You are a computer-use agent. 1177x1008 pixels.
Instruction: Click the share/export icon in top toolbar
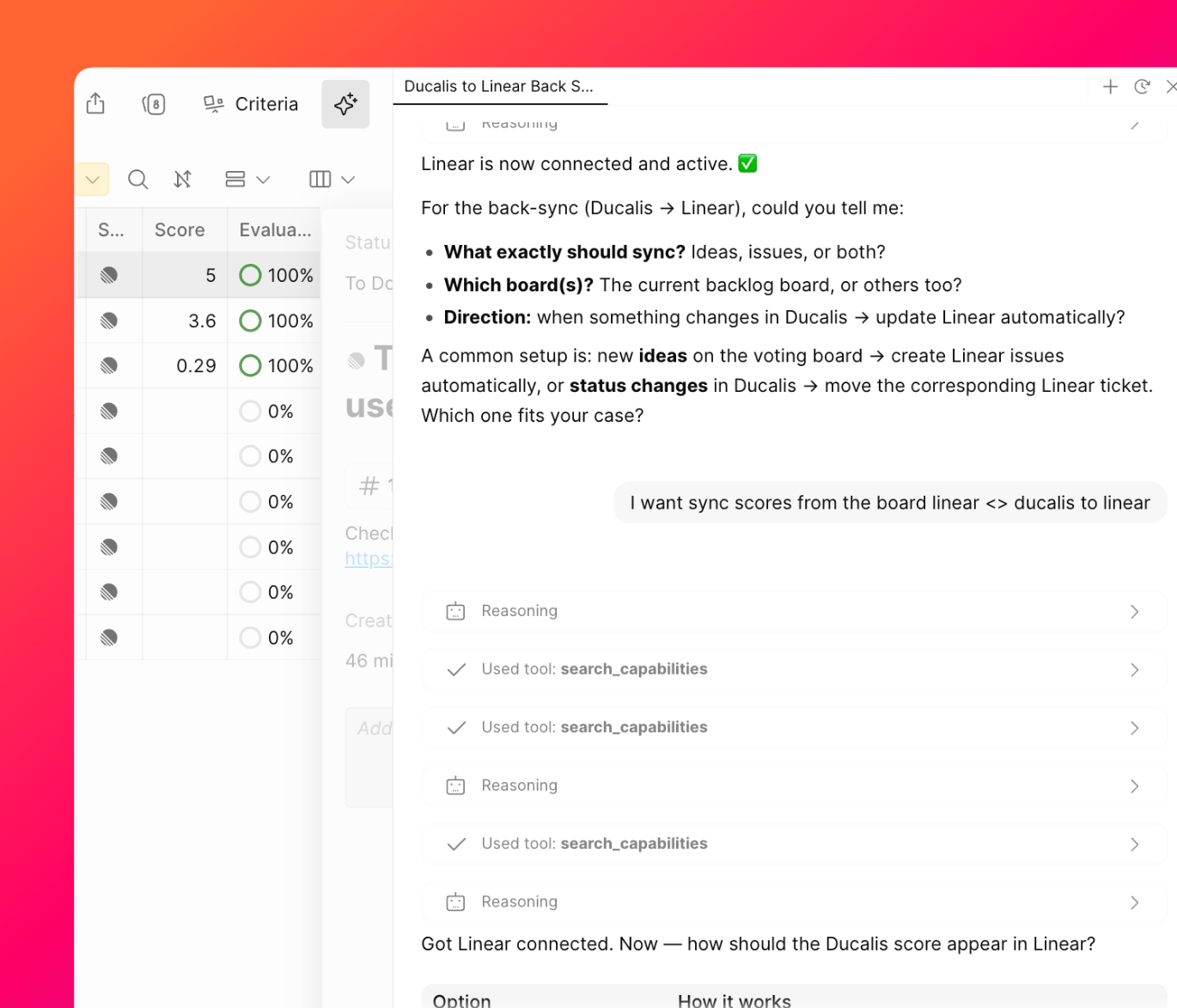click(95, 104)
